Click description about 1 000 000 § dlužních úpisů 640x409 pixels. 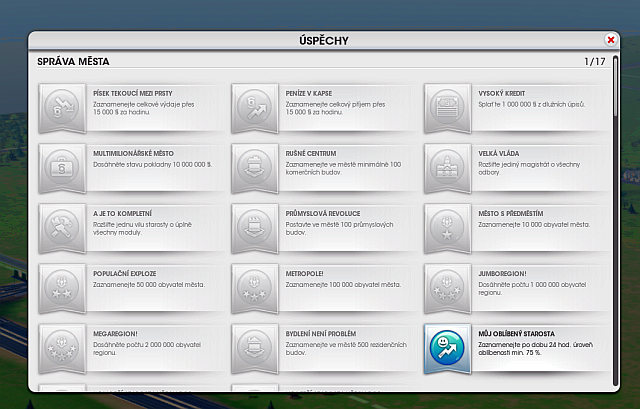[531, 104]
